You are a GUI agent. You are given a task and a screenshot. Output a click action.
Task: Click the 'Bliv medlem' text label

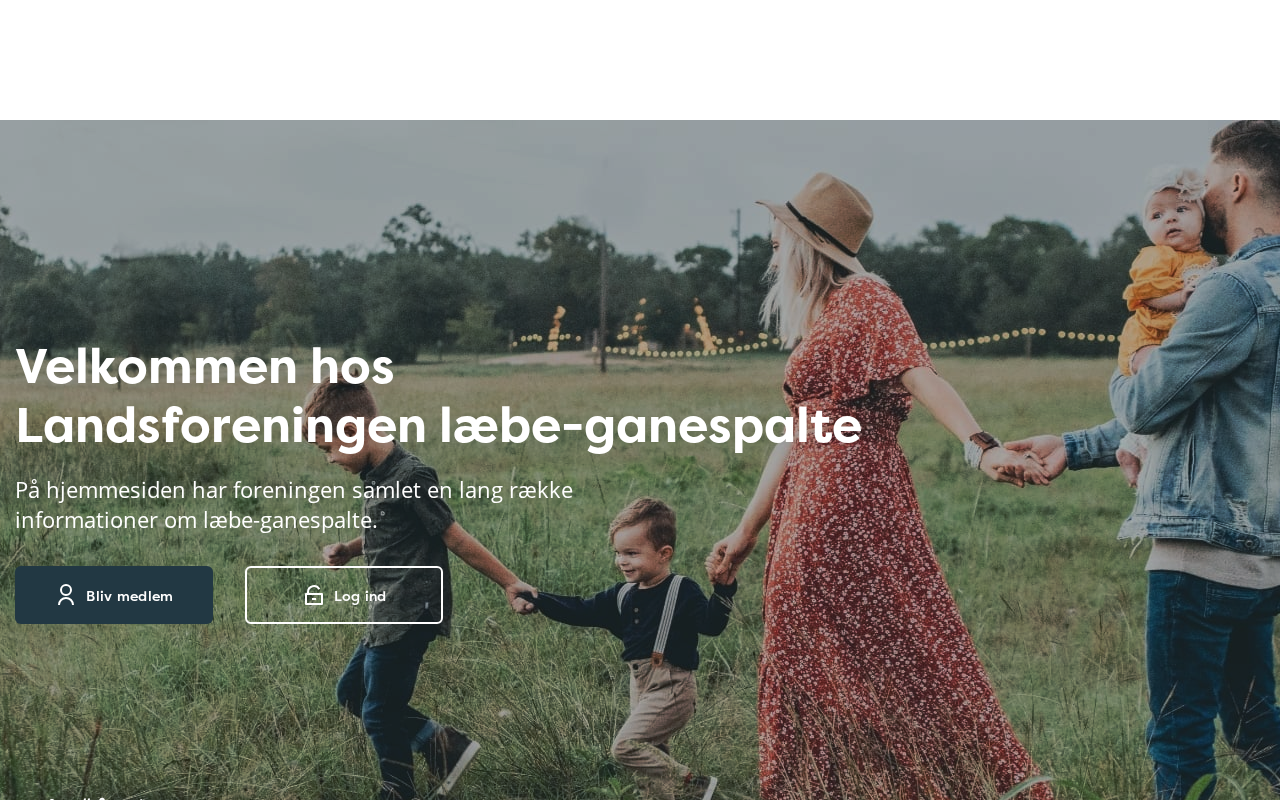click(129, 596)
